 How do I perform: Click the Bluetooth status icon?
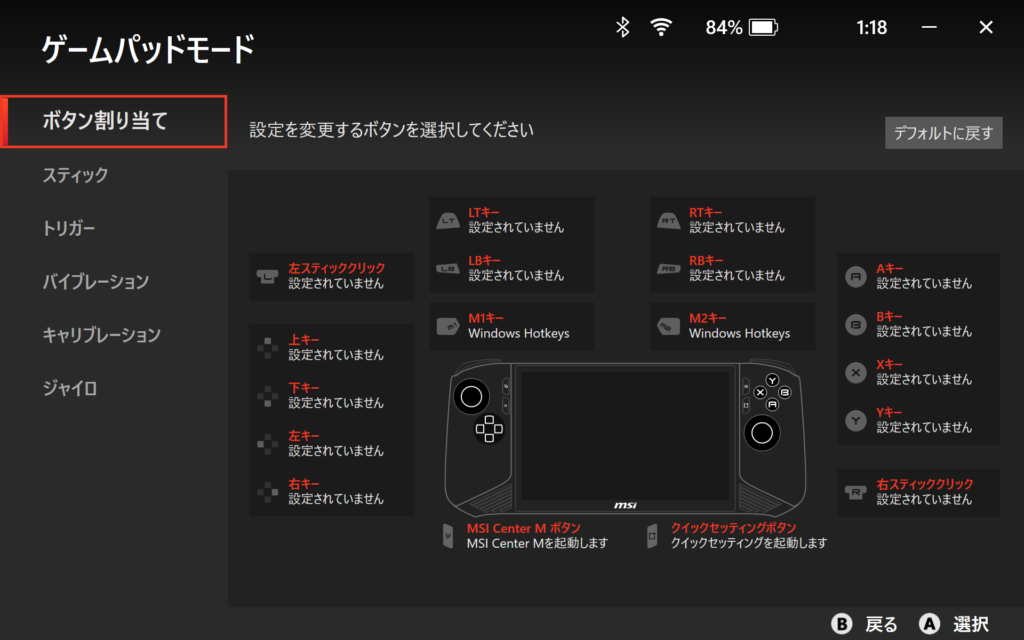(622, 27)
